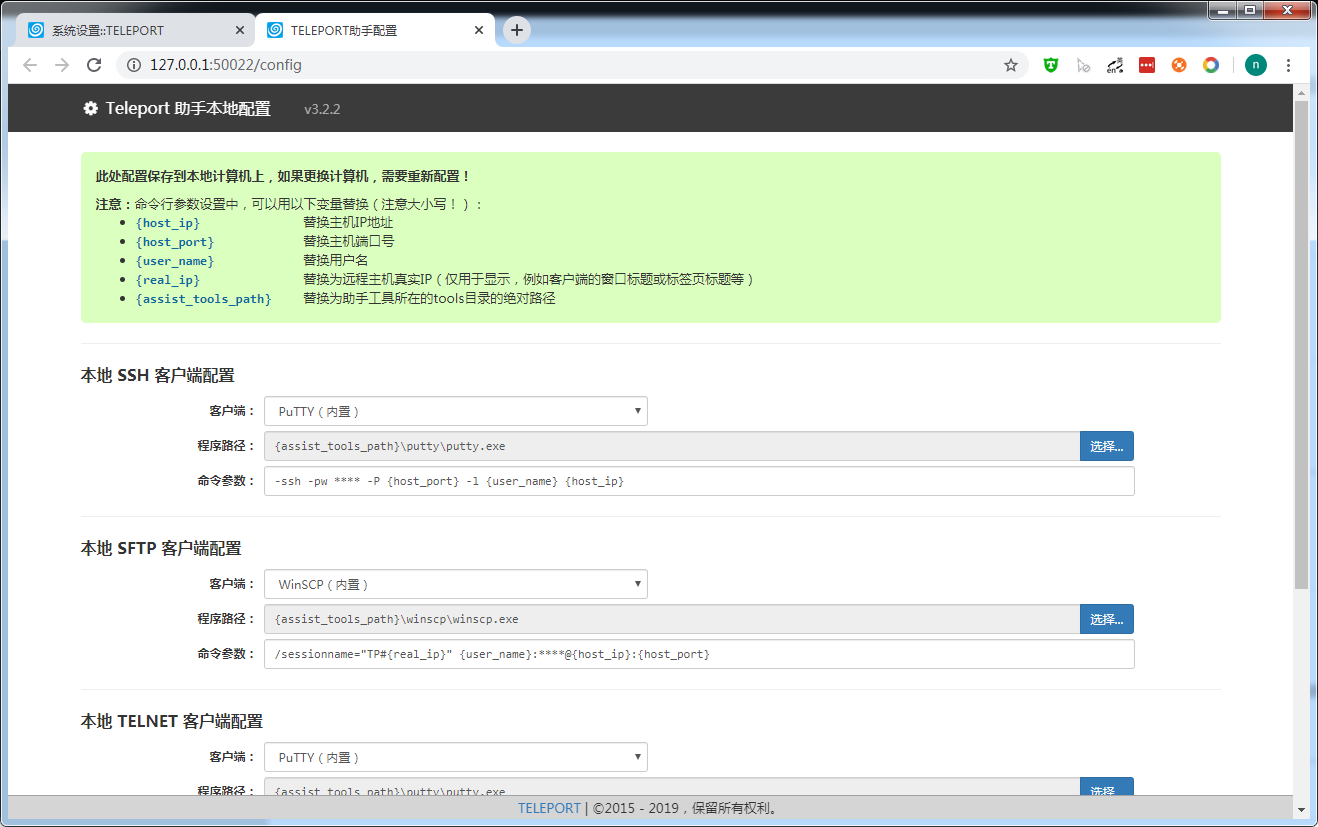The height and width of the screenshot is (827, 1318).
Task: Click the {user_name} variable text
Action: pos(175,261)
